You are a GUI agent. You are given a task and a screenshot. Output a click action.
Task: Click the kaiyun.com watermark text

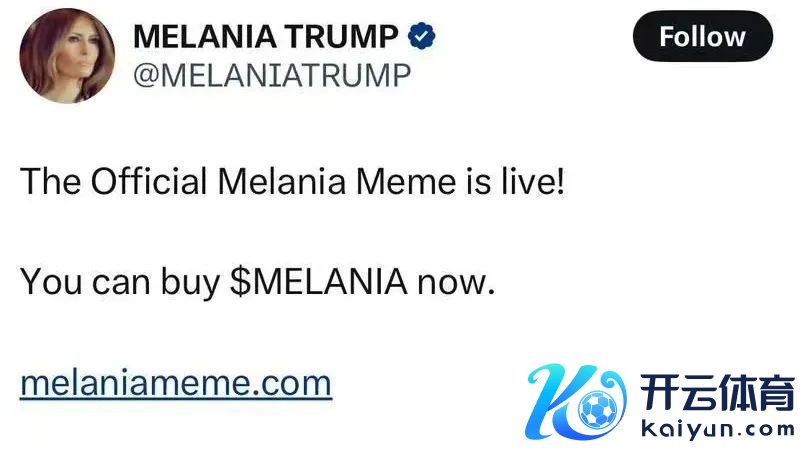pyautogui.click(x=718, y=429)
